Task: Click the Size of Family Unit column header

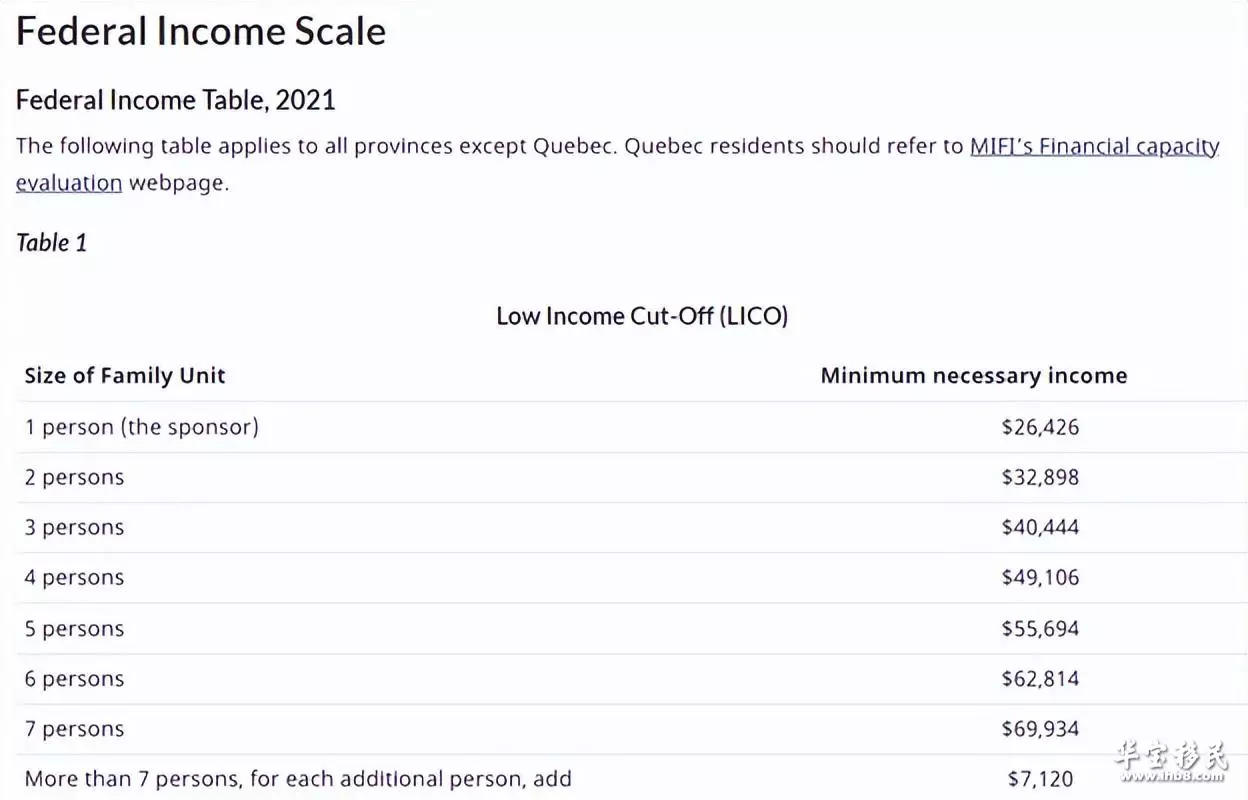Action: [125, 376]
